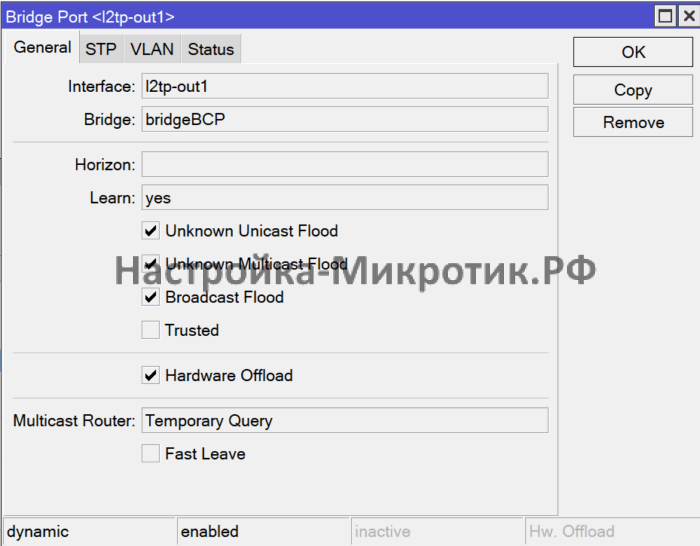Toggle Broadcast Flood checkbox
The width and height of the screenshot is (700, 546).
[x=151, y=297]
